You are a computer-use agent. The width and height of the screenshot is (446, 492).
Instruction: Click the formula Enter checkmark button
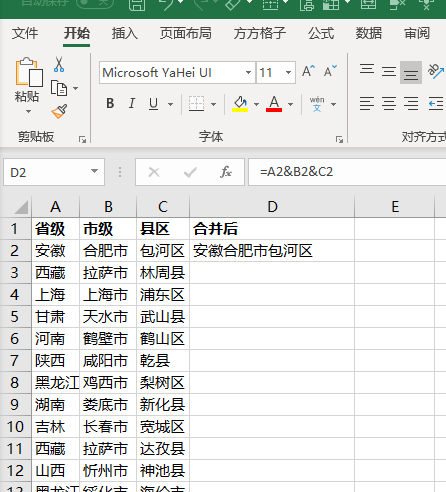tap(190, 172)
